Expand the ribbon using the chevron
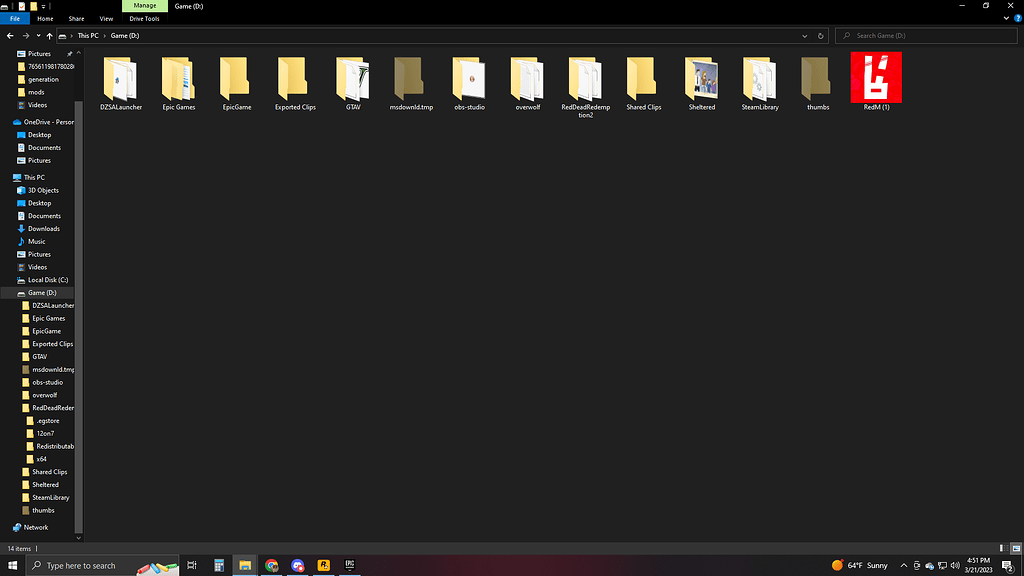This screenshot has height=576, width=1024. click(1005, 19)
